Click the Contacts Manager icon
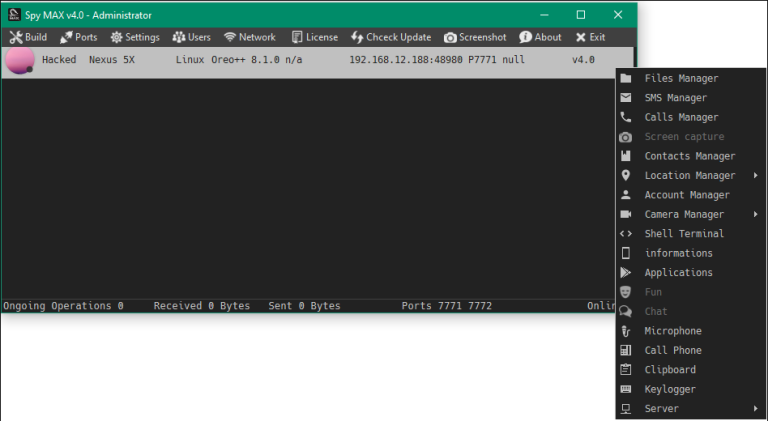Screen dimensions: 768x421 tap(625, 156)
